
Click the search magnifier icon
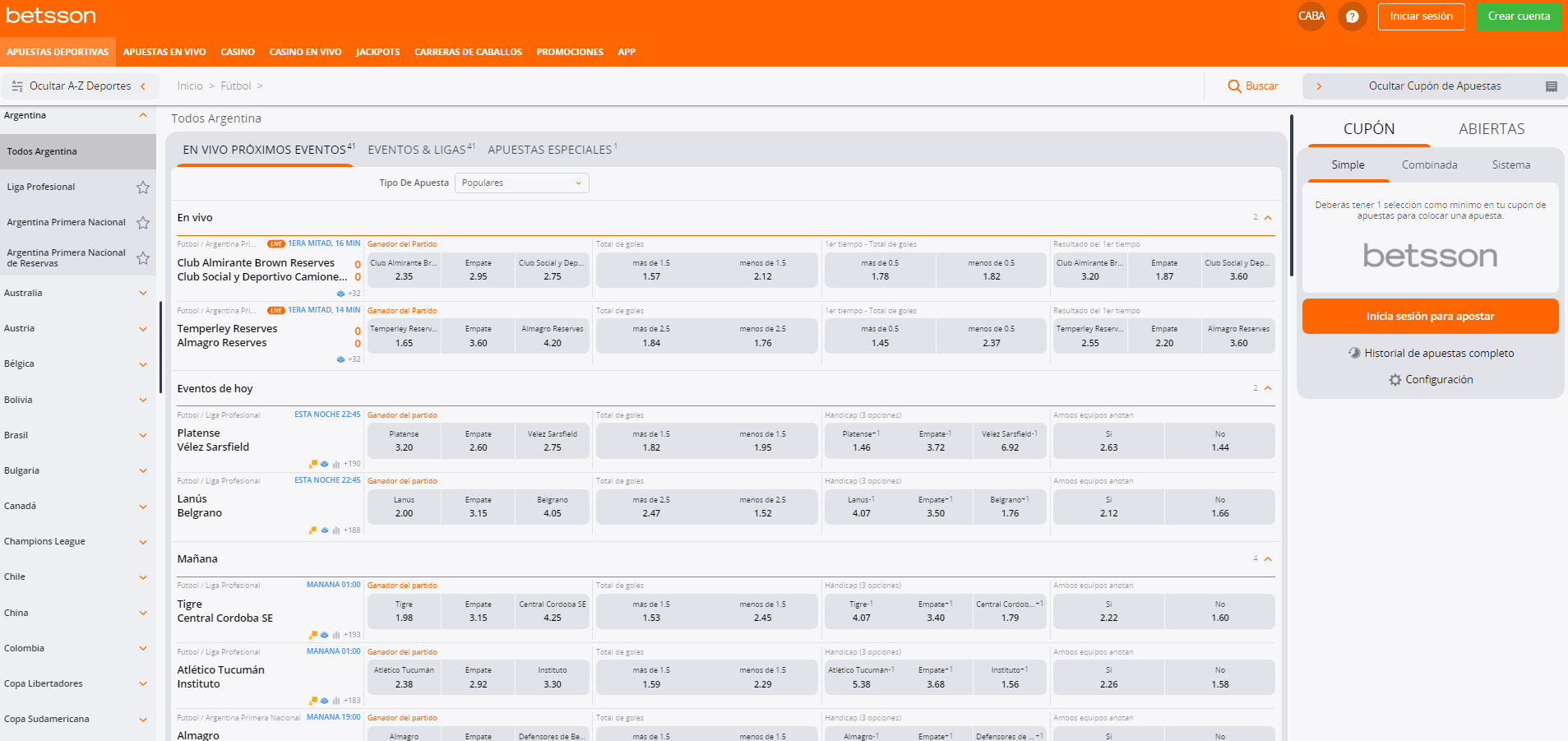coord(1234,86)
